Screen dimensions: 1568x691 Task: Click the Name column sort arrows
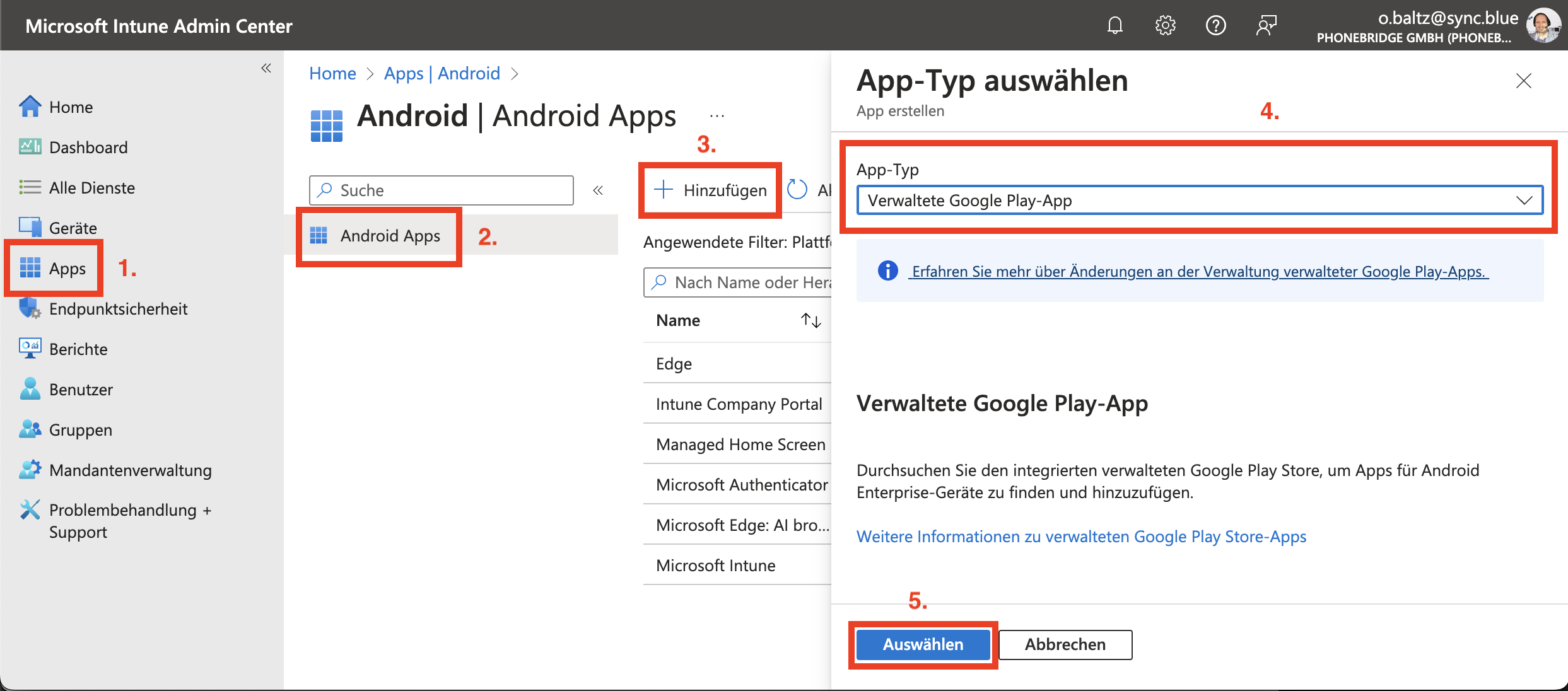click(810, 320)
